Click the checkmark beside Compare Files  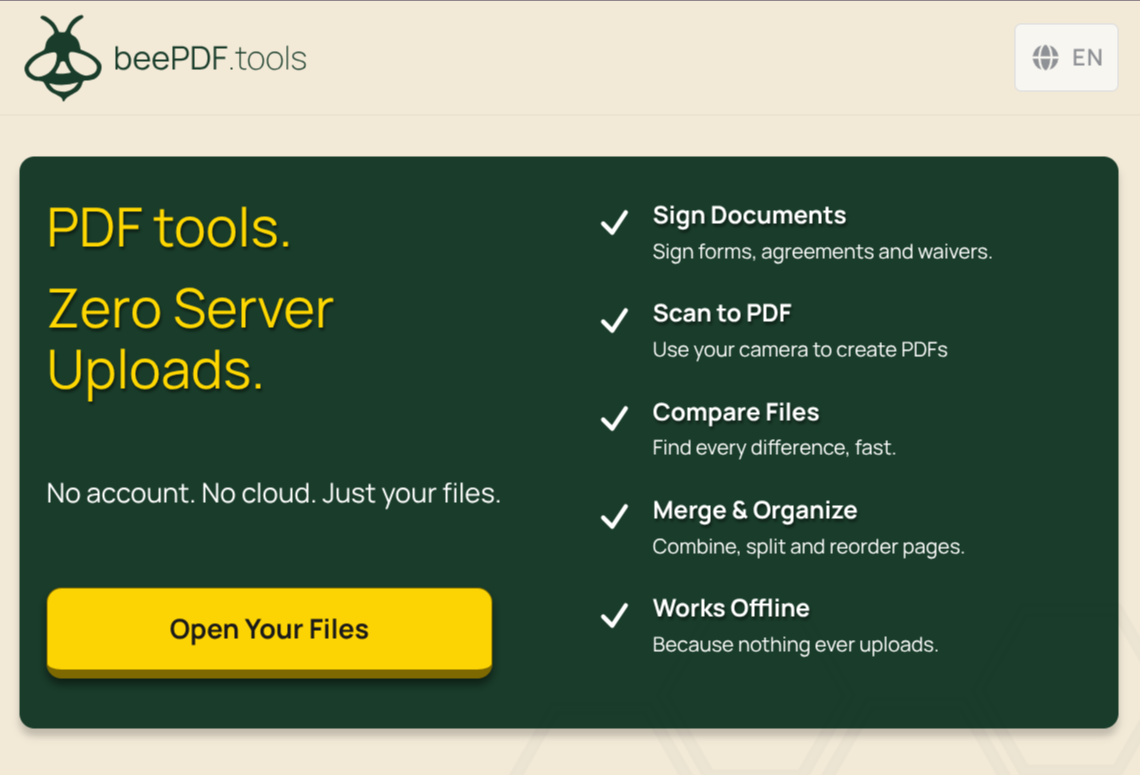[614, 419]
